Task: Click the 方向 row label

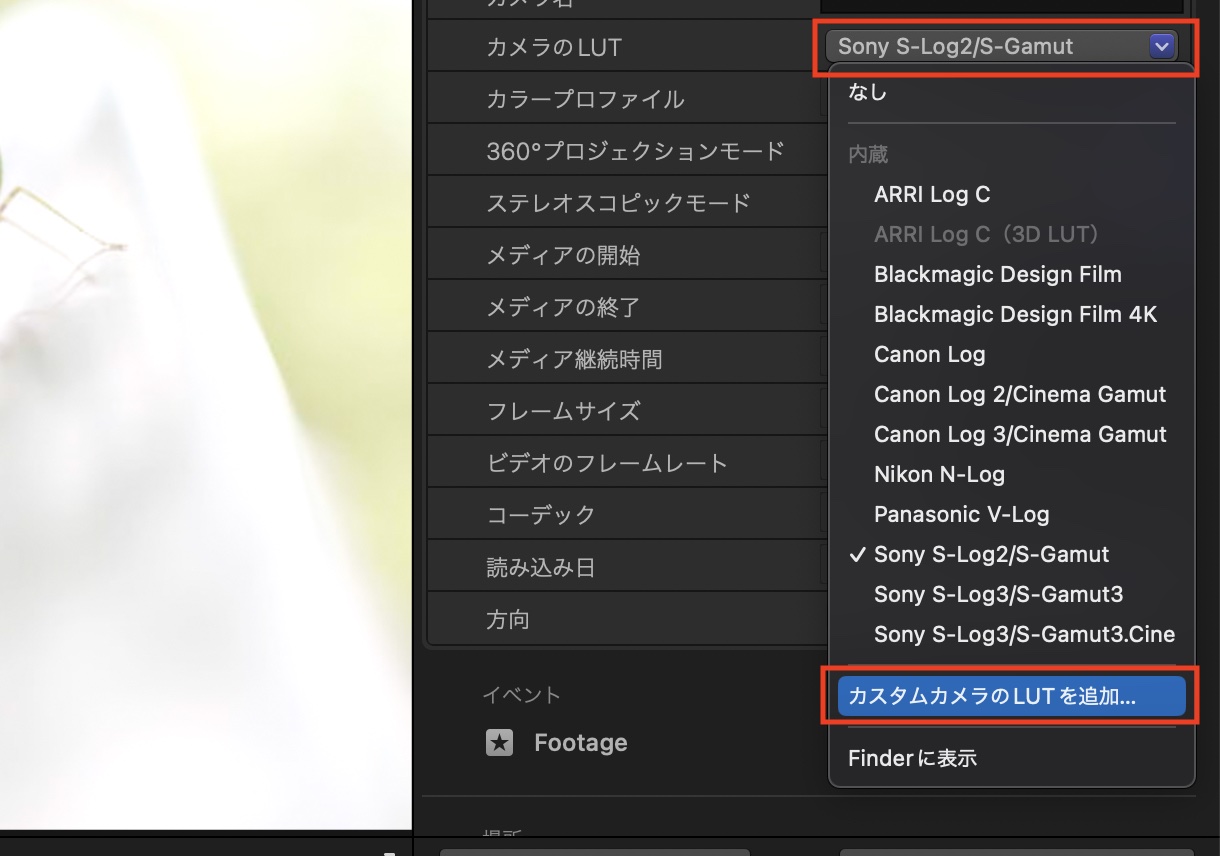Action: [508, 620]
